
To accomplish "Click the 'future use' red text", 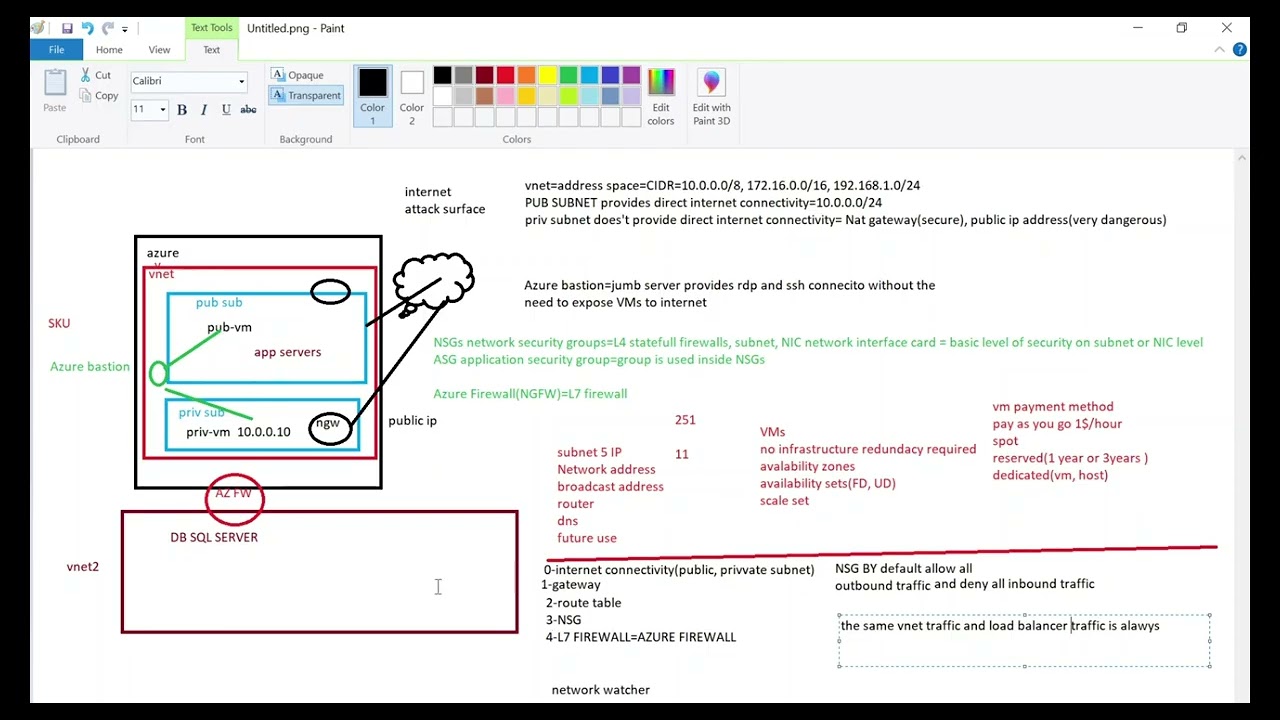I will 587,538.
